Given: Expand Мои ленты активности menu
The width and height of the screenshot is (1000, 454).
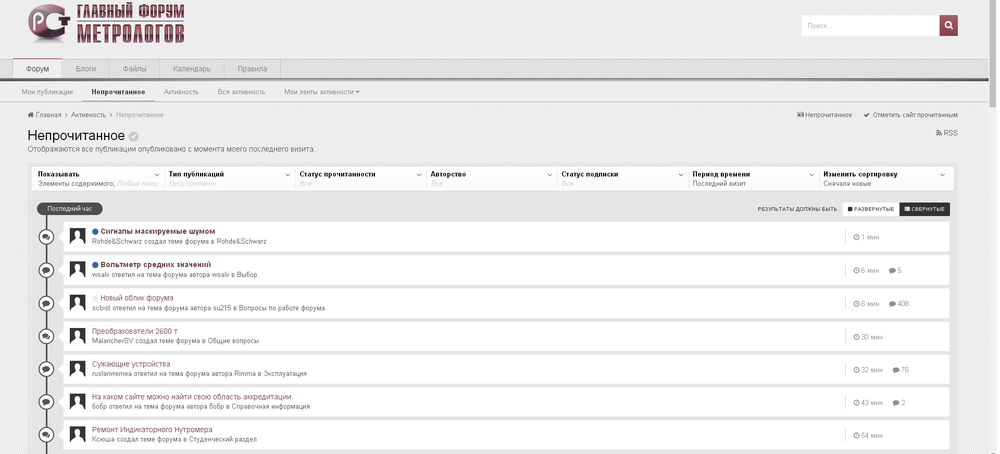Looking at the screenshot, I should 321,92.
